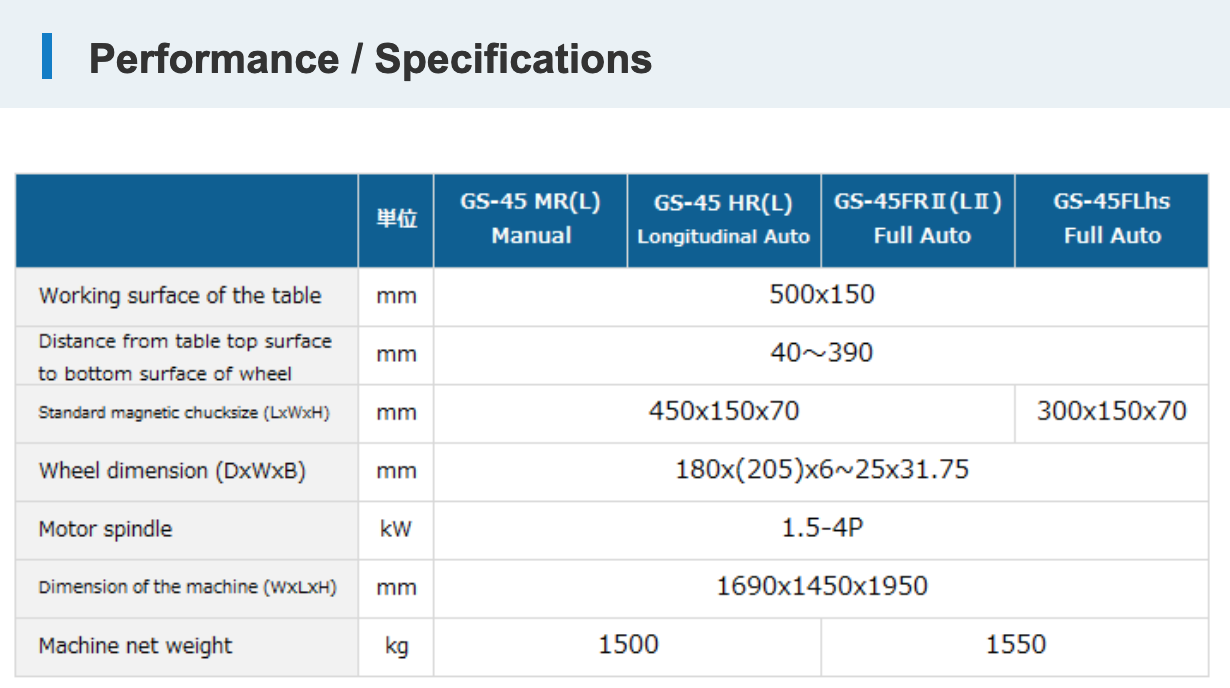Screen dimensions: 1230x688
Task: Click the 40～390 distance value
Action: pyautogui.click(x=821, y=353)
